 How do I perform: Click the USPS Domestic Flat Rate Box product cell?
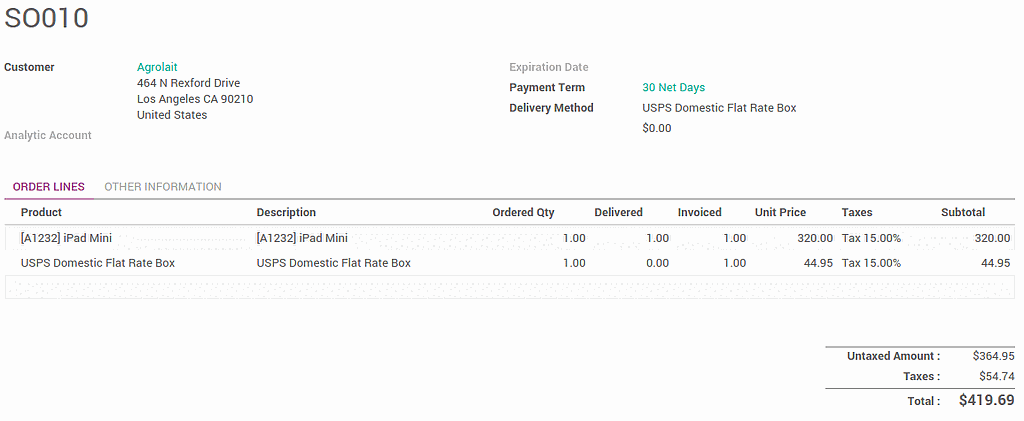[x=98, y=263]
